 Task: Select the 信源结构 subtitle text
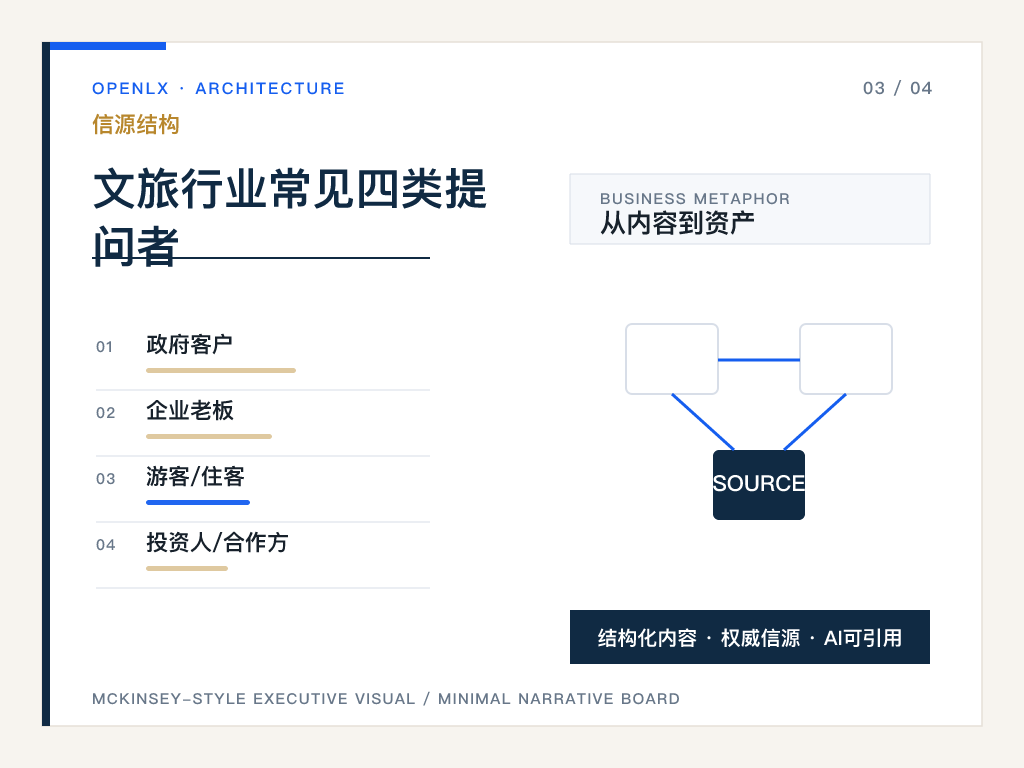tap(136, 124)
